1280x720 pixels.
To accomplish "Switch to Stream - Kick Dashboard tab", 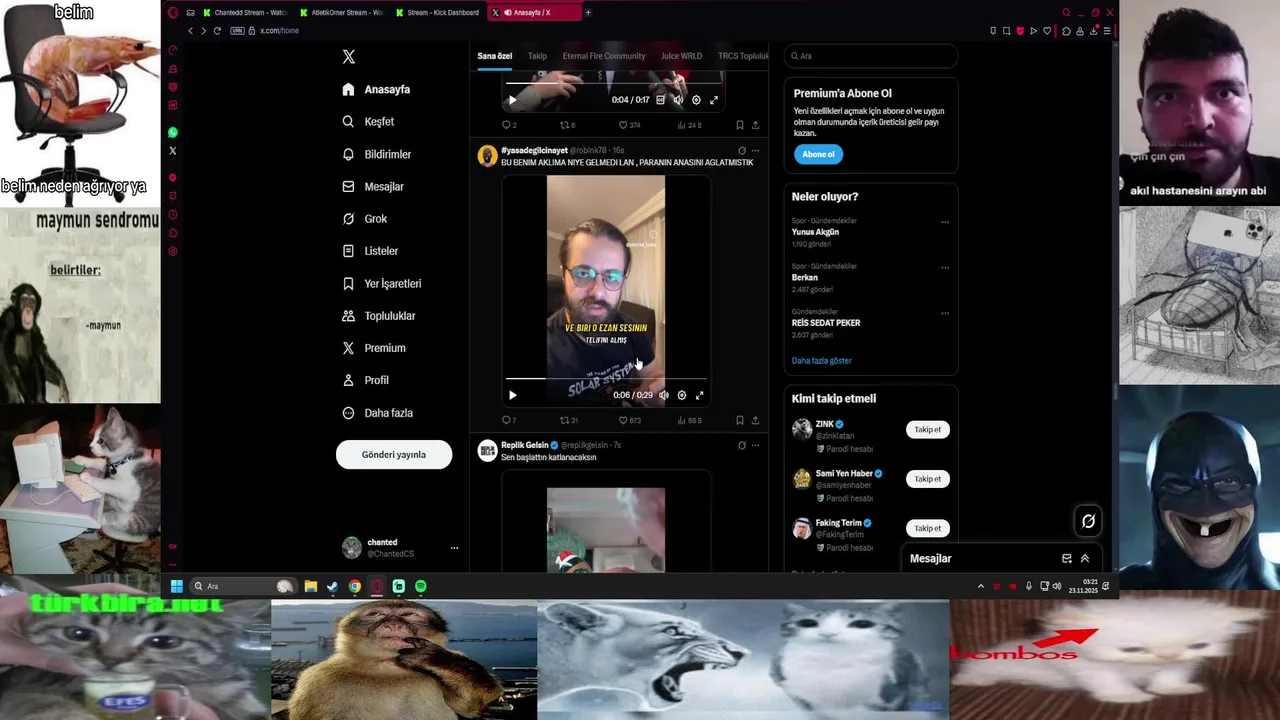I will pyautogui.click(x=437, y=13).
